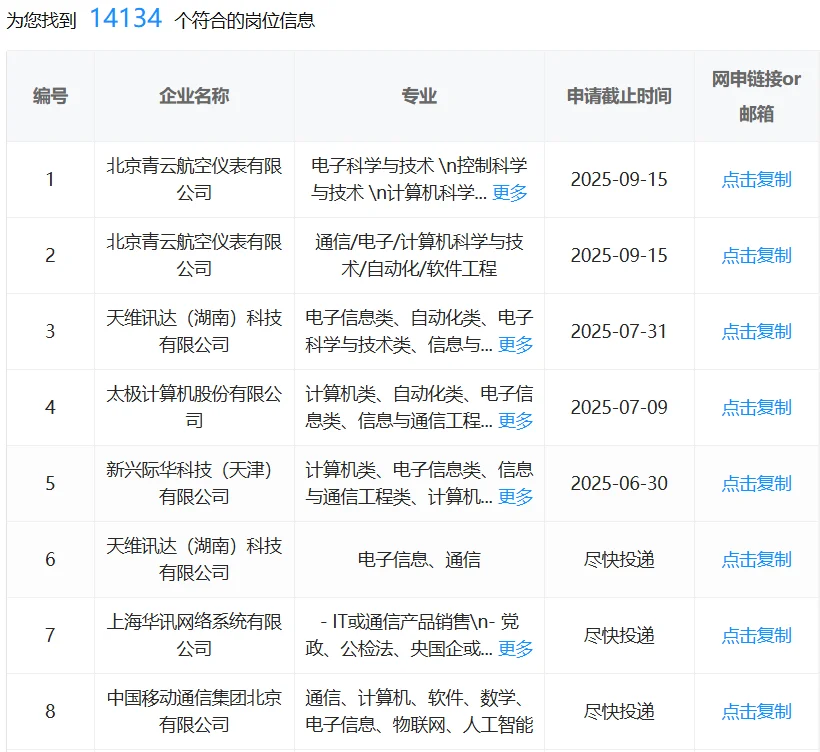Image resolution: width=820 pixels, height=752 pixels.
Task: Click row number 4 cell
Action: tap(50, 407)
